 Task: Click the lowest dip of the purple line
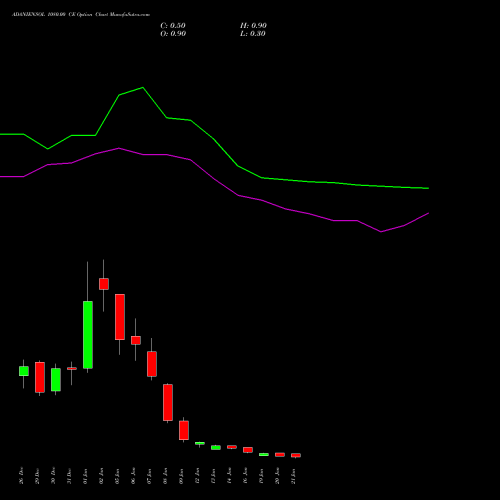point(381,232)
